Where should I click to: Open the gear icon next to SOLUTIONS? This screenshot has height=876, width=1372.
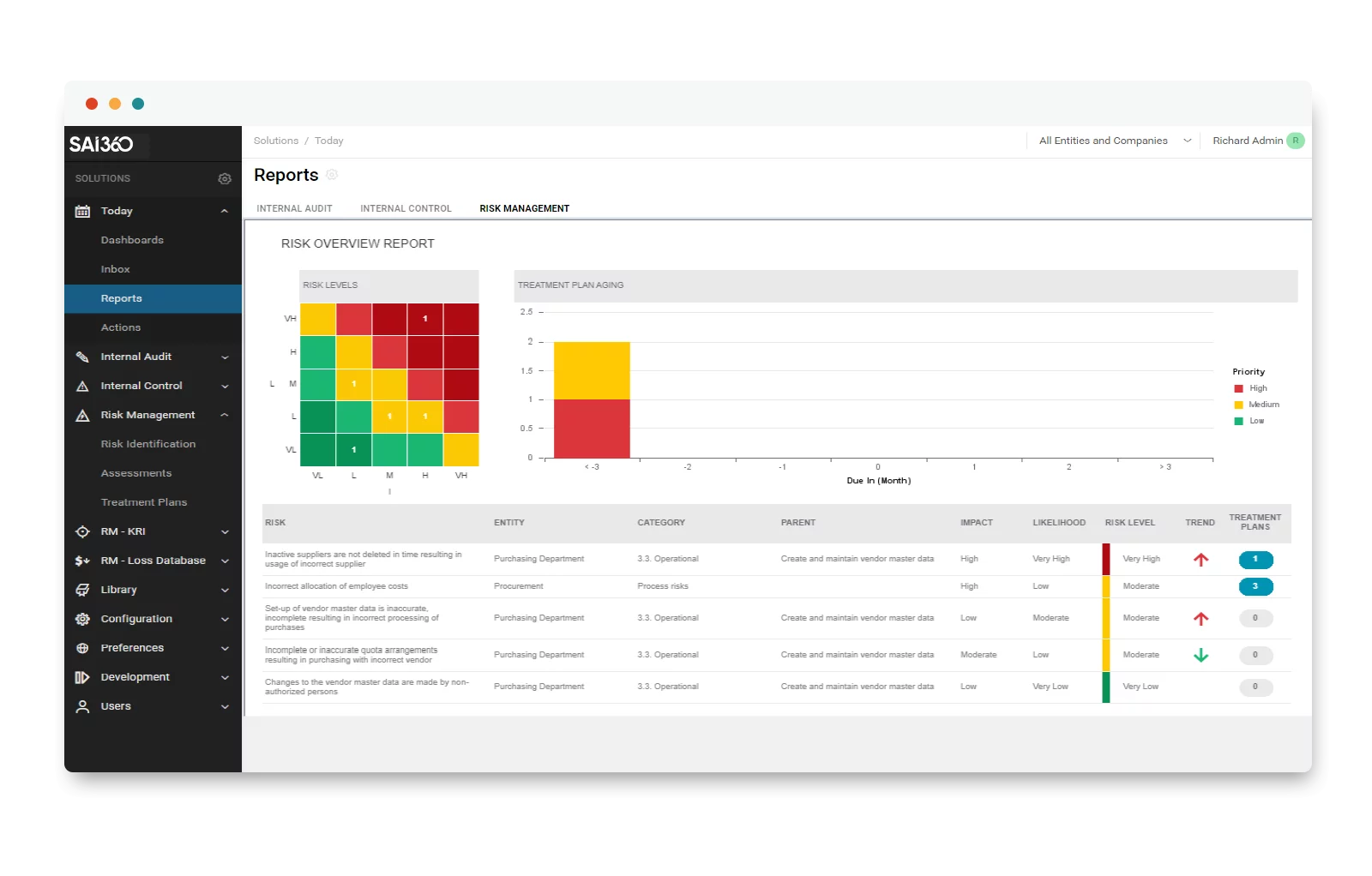point(225,178)
